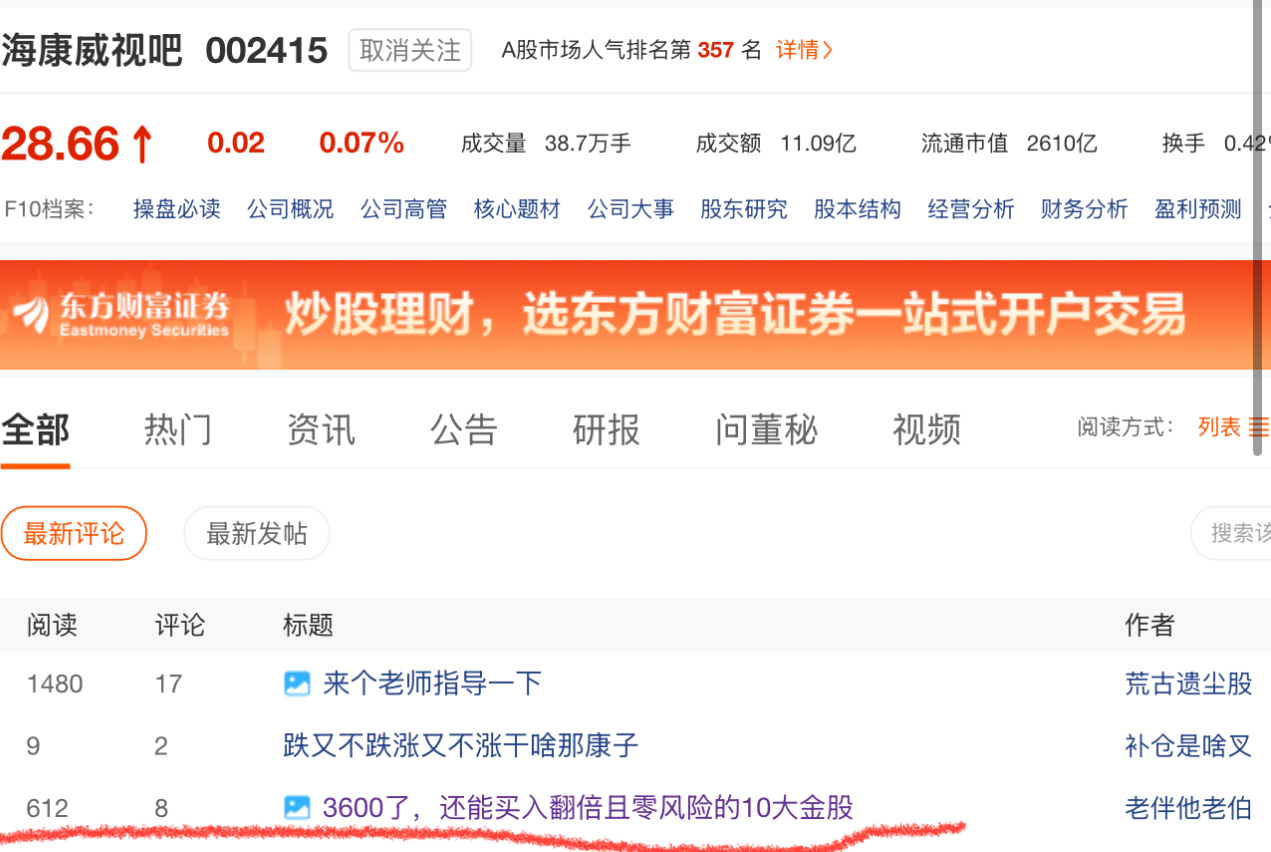Click the 作者 column header
The image size is (1271, 852).
1150,626
